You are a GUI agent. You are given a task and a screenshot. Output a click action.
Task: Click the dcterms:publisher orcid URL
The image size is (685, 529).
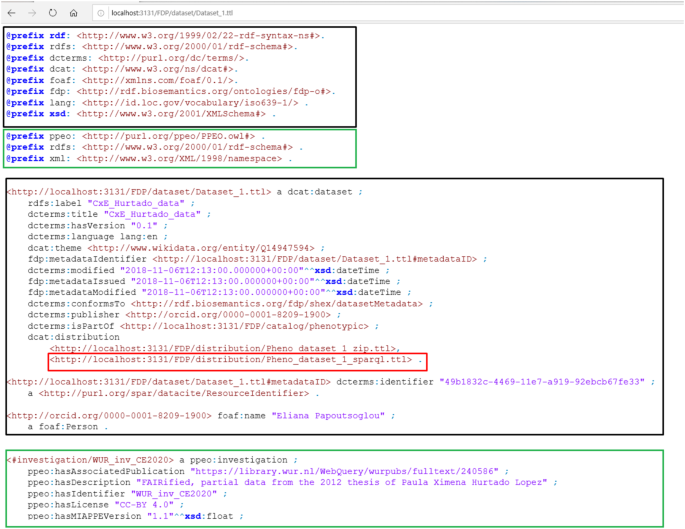pyautogui.click(x=228, y=315)
